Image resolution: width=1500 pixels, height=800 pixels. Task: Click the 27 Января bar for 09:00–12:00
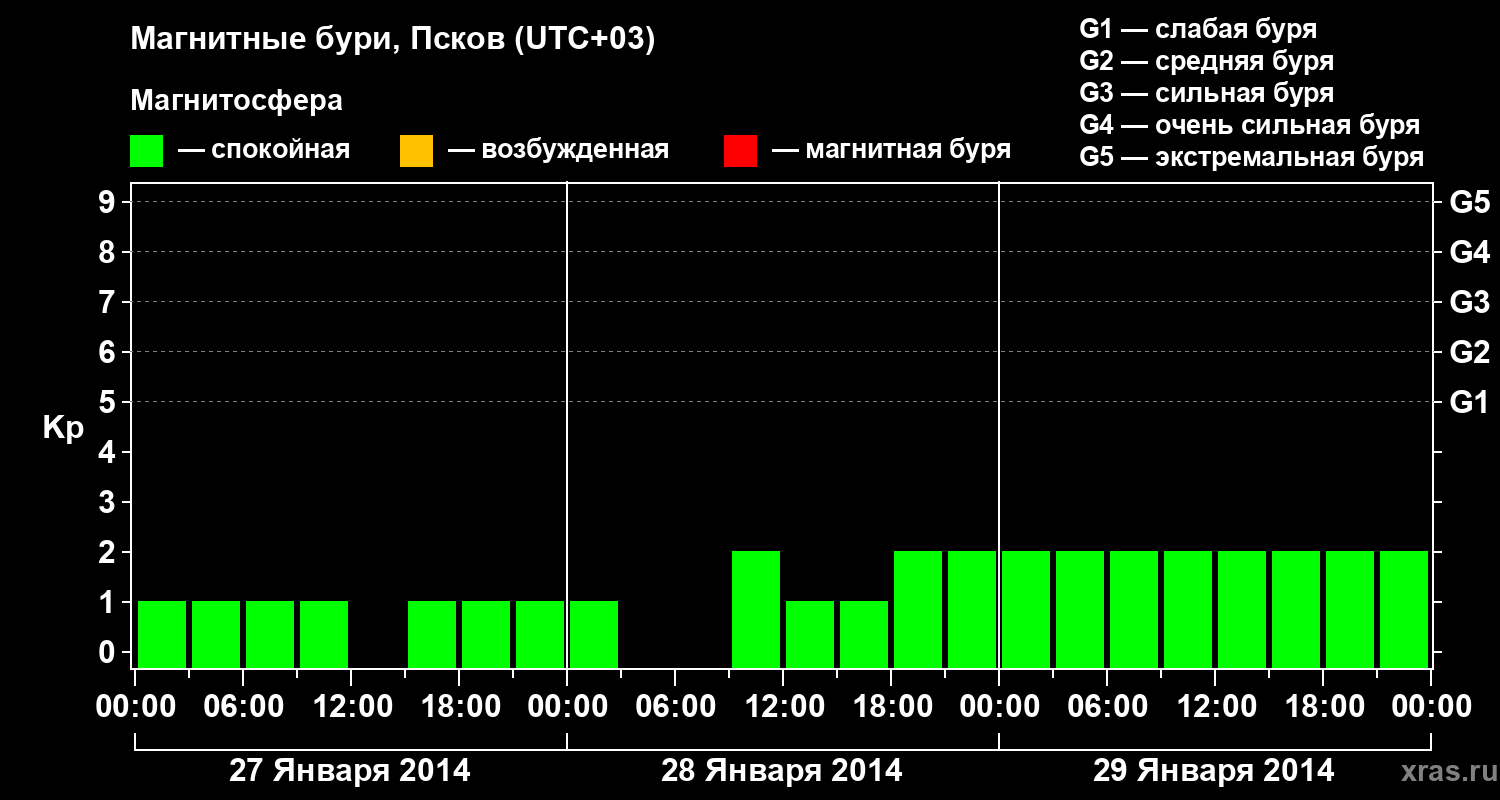tap(324, 634)
